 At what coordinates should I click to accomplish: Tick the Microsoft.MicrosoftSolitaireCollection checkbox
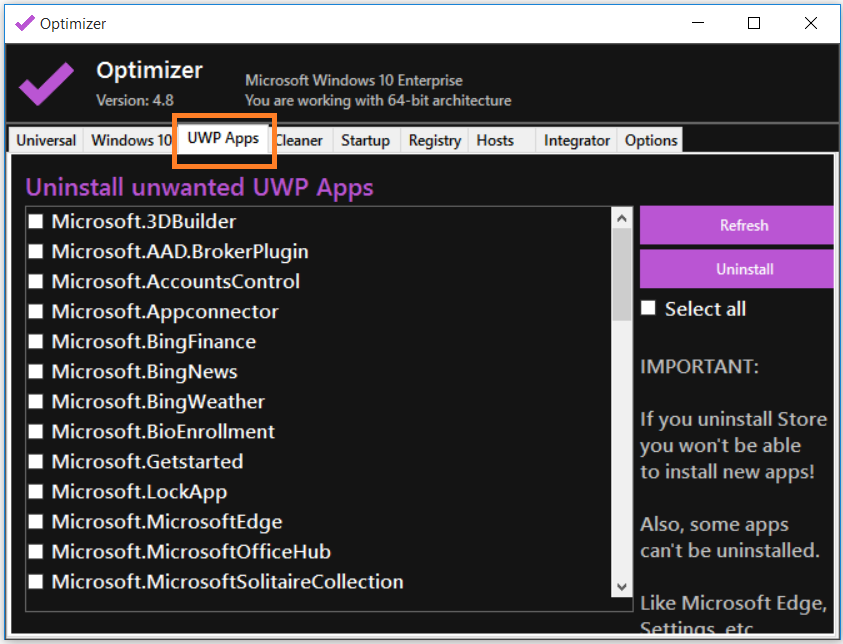point(36,582)
